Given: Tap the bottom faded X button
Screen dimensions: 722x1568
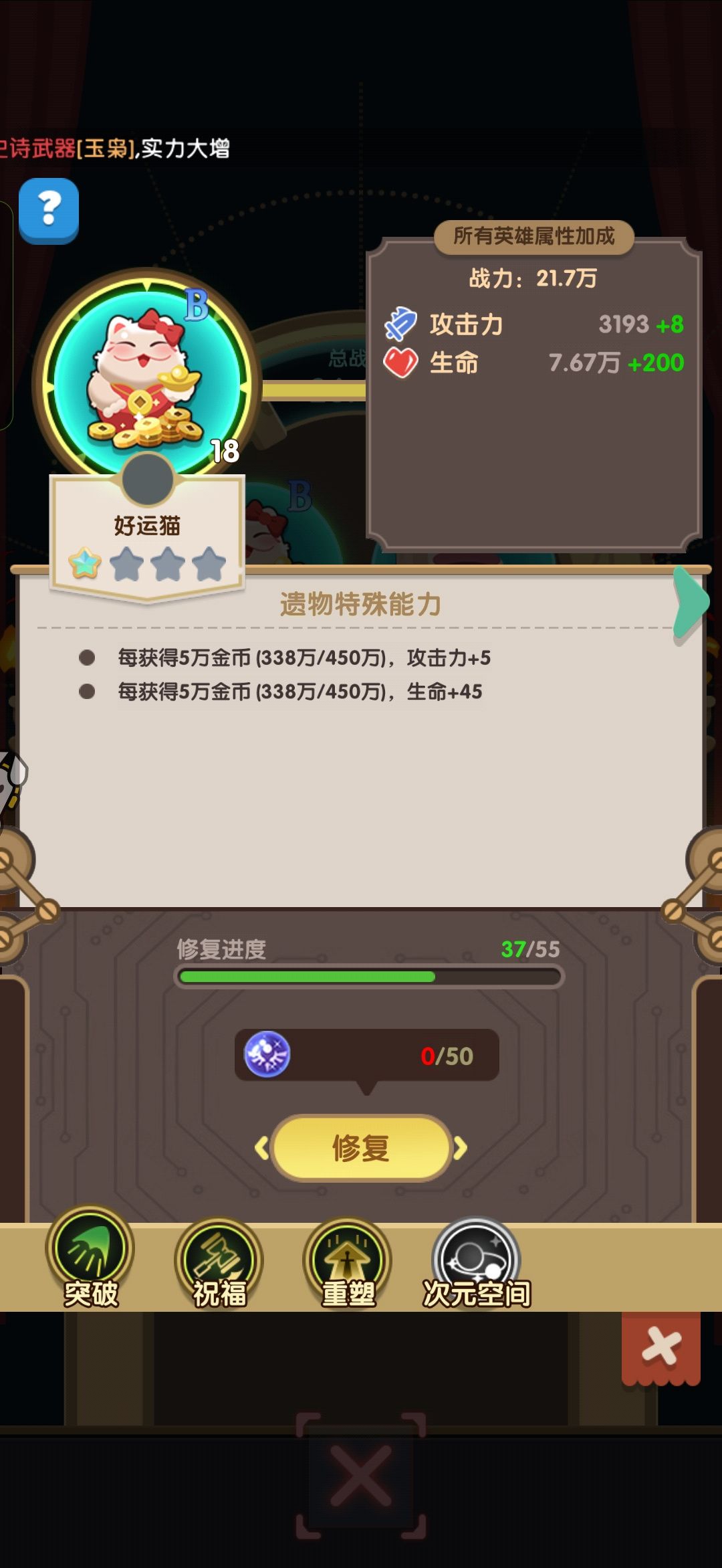Looking at the screenshot, I should tap(361, 1476).
